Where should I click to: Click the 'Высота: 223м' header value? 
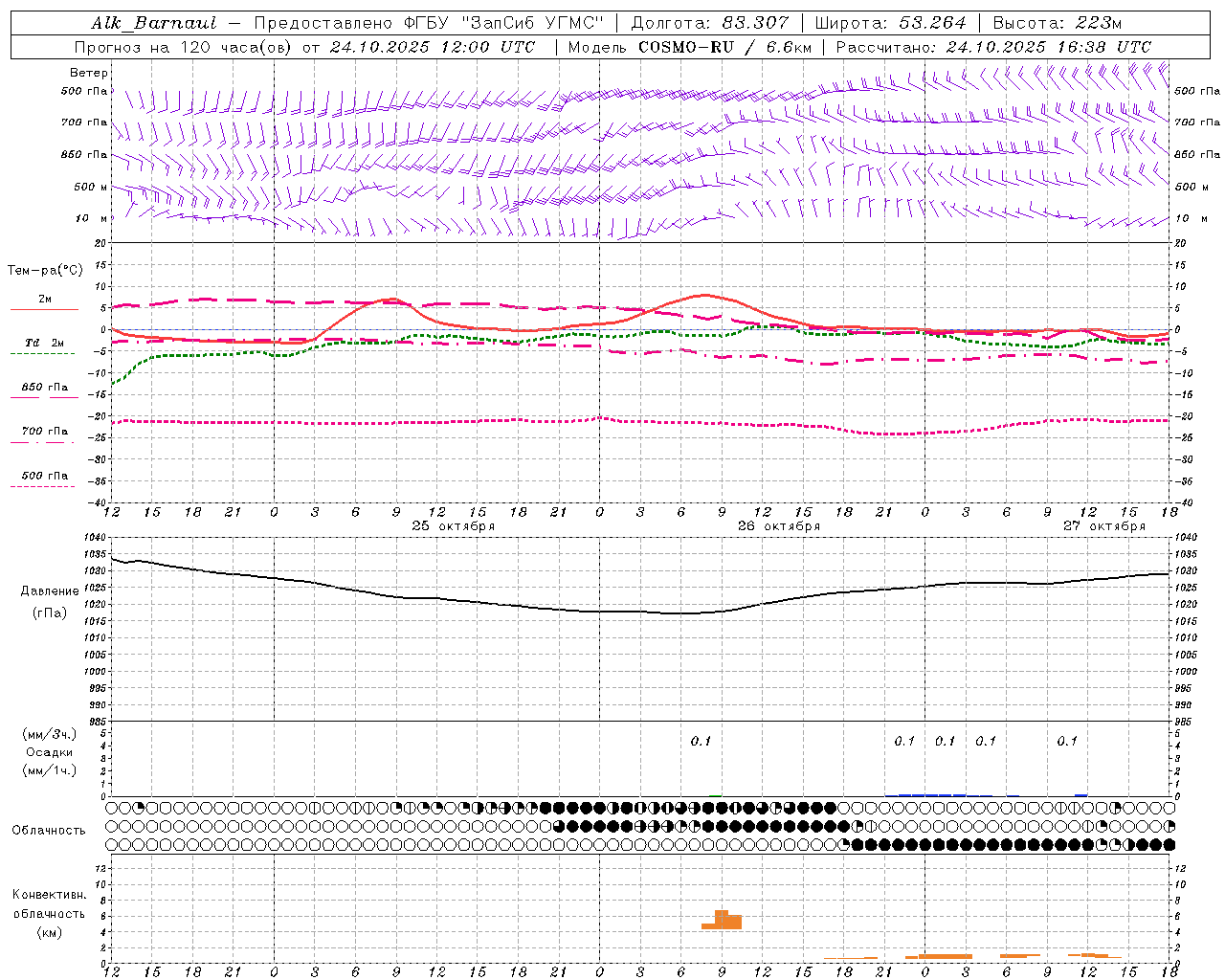[1058, 23]
